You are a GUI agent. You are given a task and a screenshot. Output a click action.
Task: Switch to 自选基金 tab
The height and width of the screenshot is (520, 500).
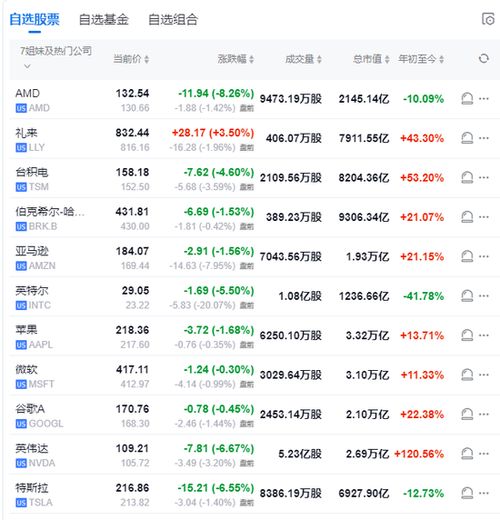(x=104, y=19)
